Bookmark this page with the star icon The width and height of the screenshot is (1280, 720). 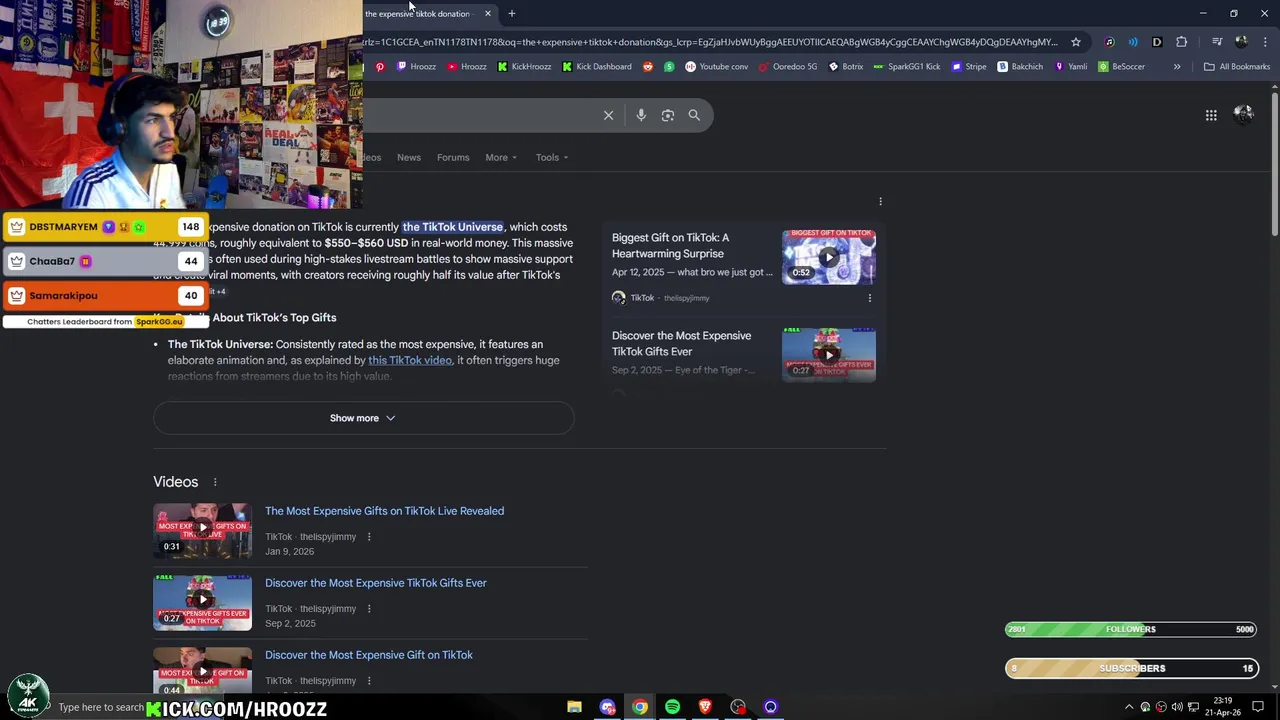(1076, 42)
